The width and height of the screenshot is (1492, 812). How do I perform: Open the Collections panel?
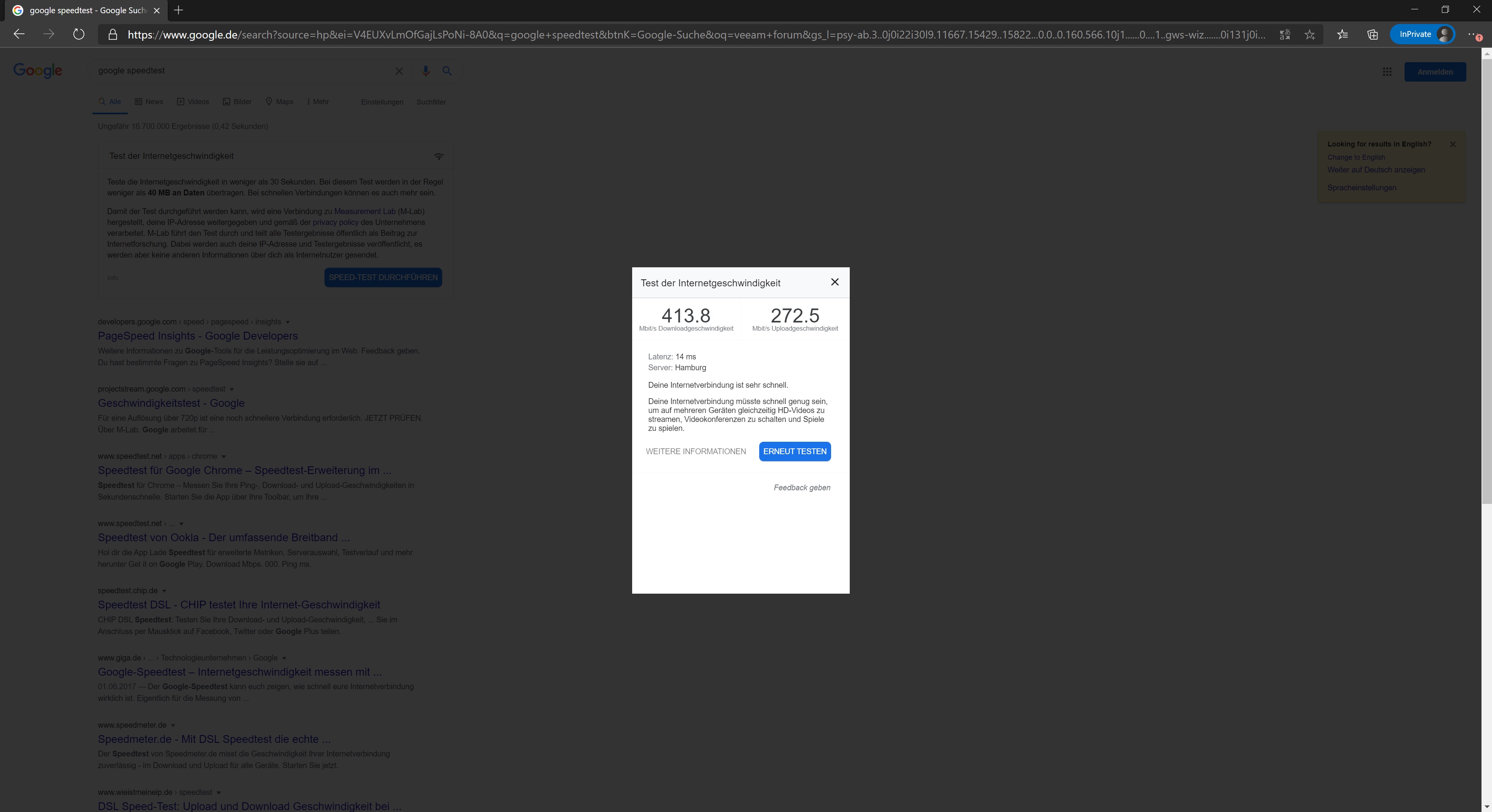[x=1373, y=35]
